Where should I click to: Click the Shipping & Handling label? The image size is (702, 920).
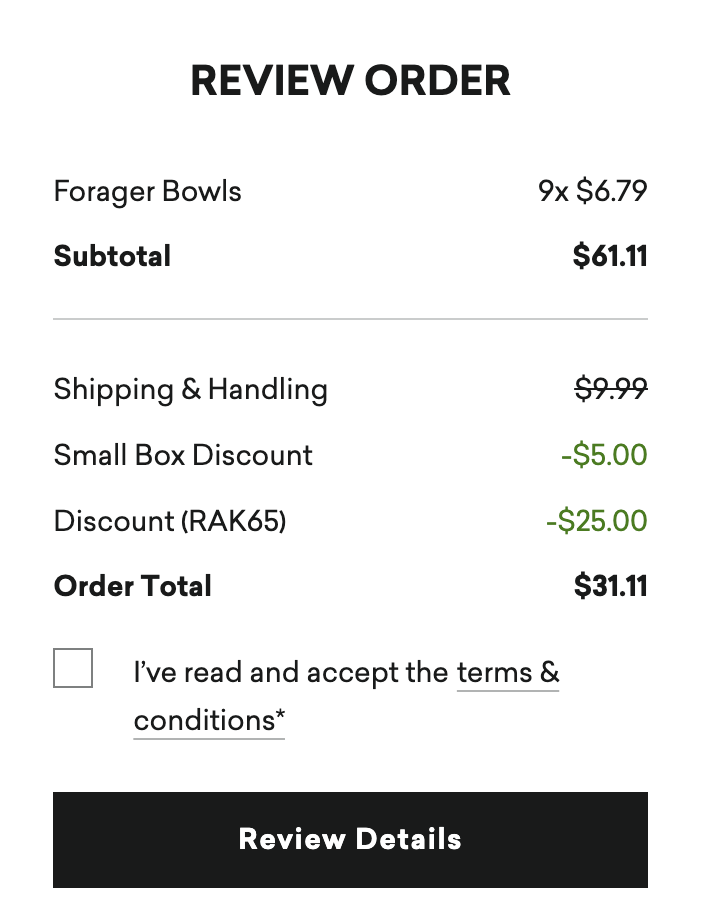[x=190, y=389]
